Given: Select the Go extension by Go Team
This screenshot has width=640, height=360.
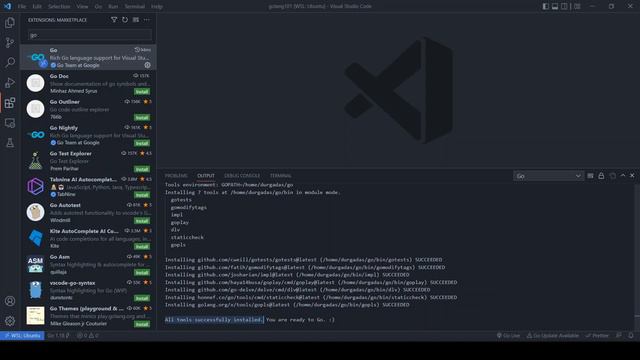Looking at the screenshot, I should tap(88, 57).
